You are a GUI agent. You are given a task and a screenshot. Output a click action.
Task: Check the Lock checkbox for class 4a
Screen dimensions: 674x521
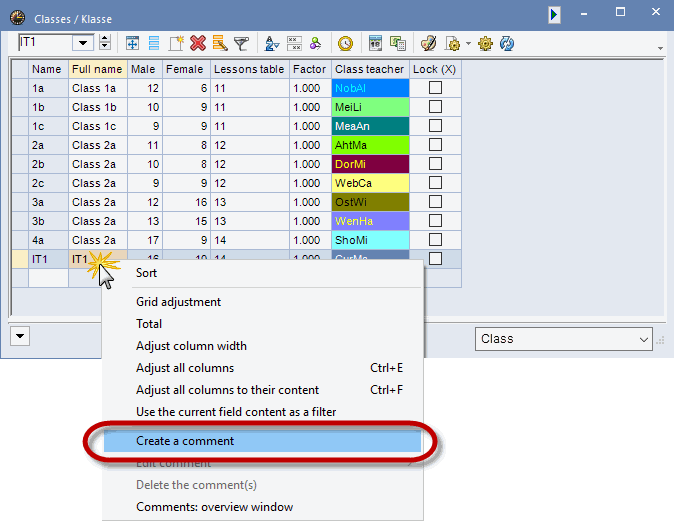(435, 240)
